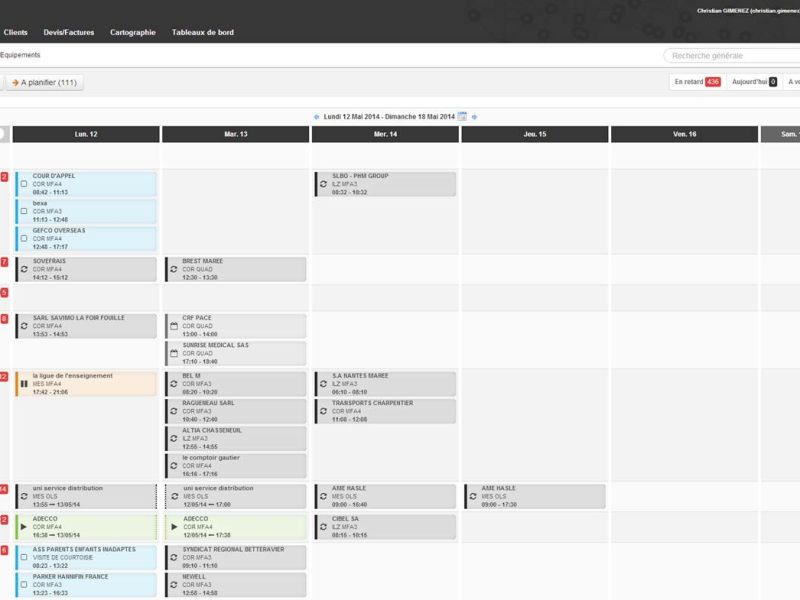Click sync icon on RAGUENEAU SARL event
The height and width of the screenshot is (600, 800).
(173, 411)
